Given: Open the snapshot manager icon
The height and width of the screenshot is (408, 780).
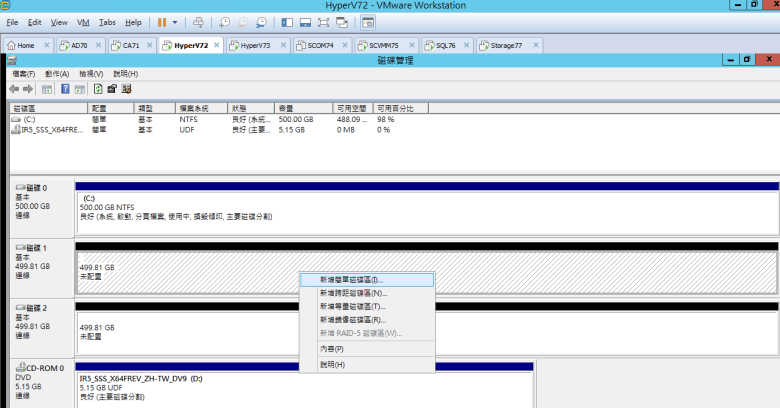Looking at the screenshot, I should 261,21.
